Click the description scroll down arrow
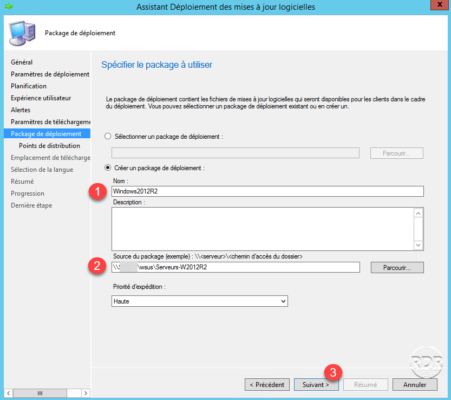451x400 pixels. coord(418,245)
